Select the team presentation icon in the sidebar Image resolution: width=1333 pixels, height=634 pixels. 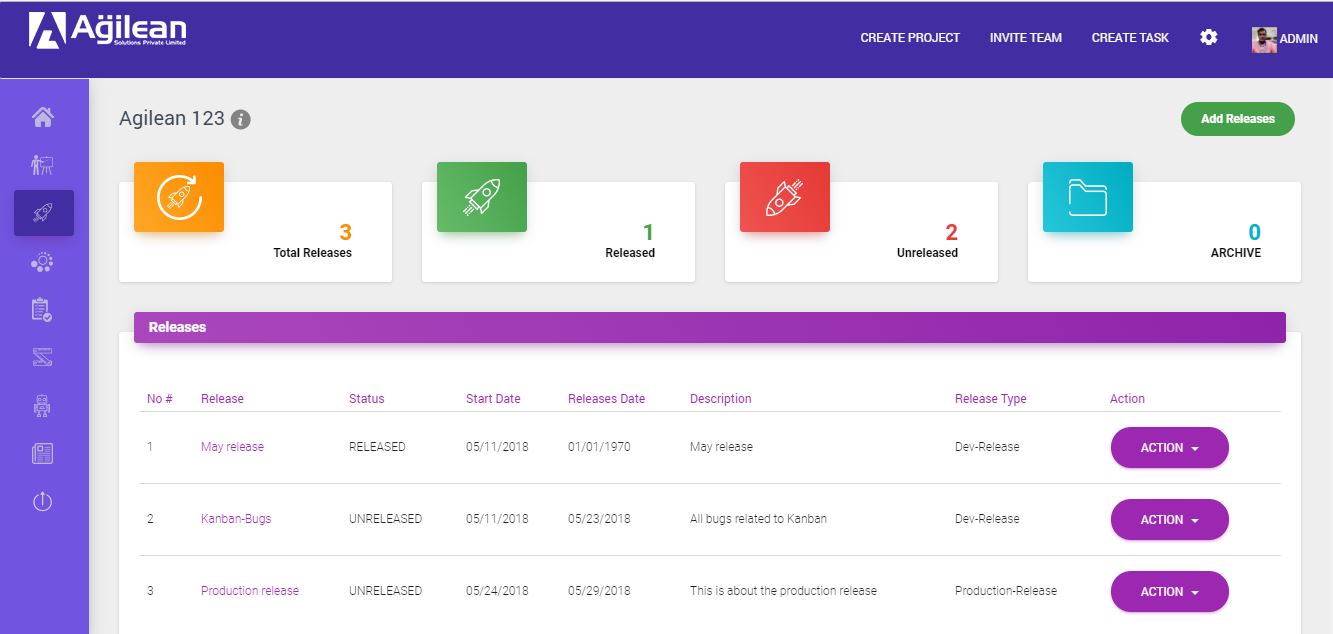point(43,164)
